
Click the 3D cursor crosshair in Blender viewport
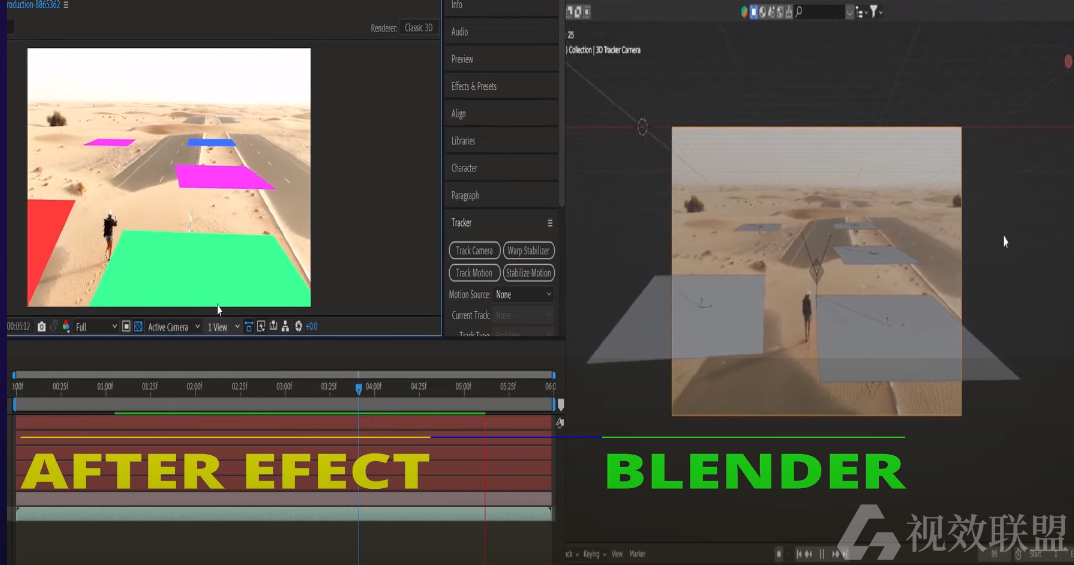click(642, 127)
